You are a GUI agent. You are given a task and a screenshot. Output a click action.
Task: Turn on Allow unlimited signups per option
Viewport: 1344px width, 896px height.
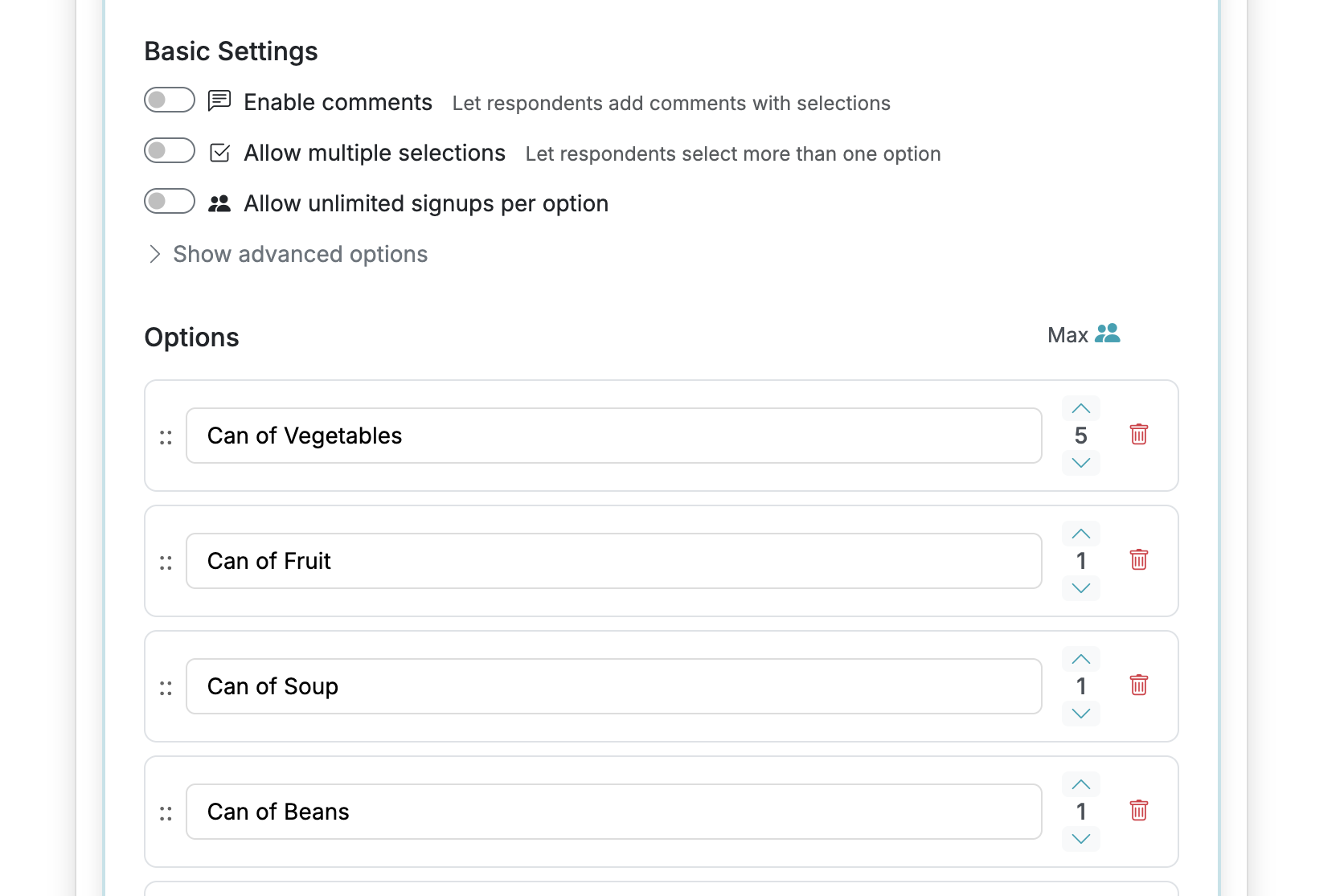[169, 201]
